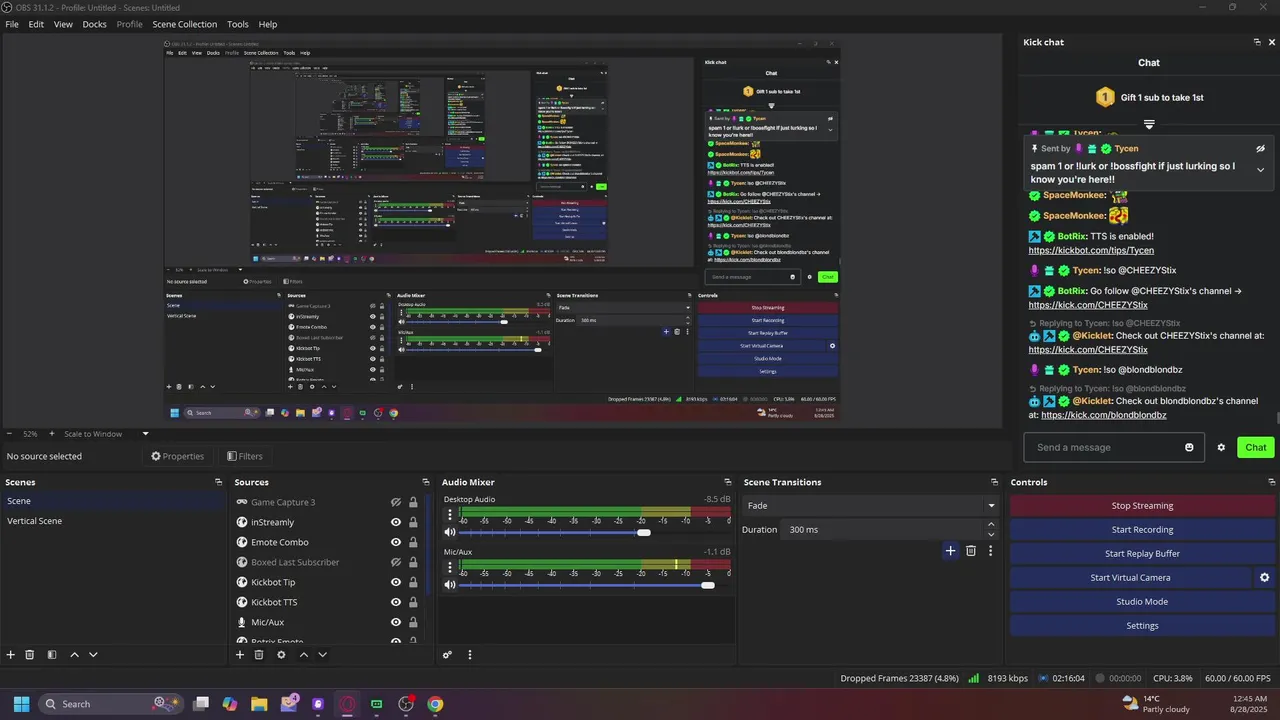Viewport: 1280px width, 720px height.
Task: Add a new source with the plus icon
Action: [x=240, y=655]
